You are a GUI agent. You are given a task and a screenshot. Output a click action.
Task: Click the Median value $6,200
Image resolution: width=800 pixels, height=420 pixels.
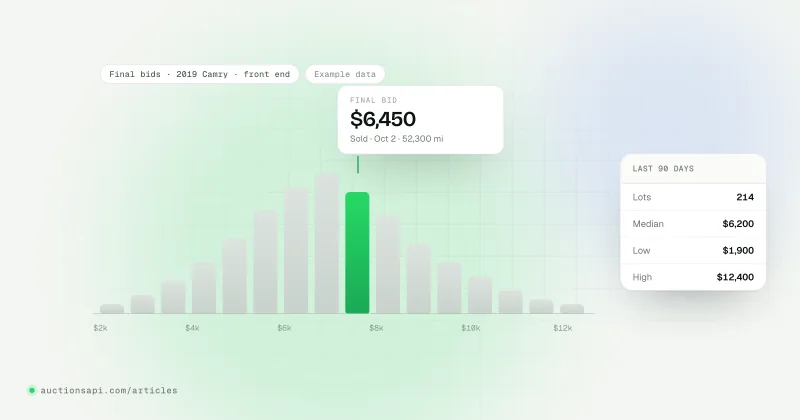[738, 224]
